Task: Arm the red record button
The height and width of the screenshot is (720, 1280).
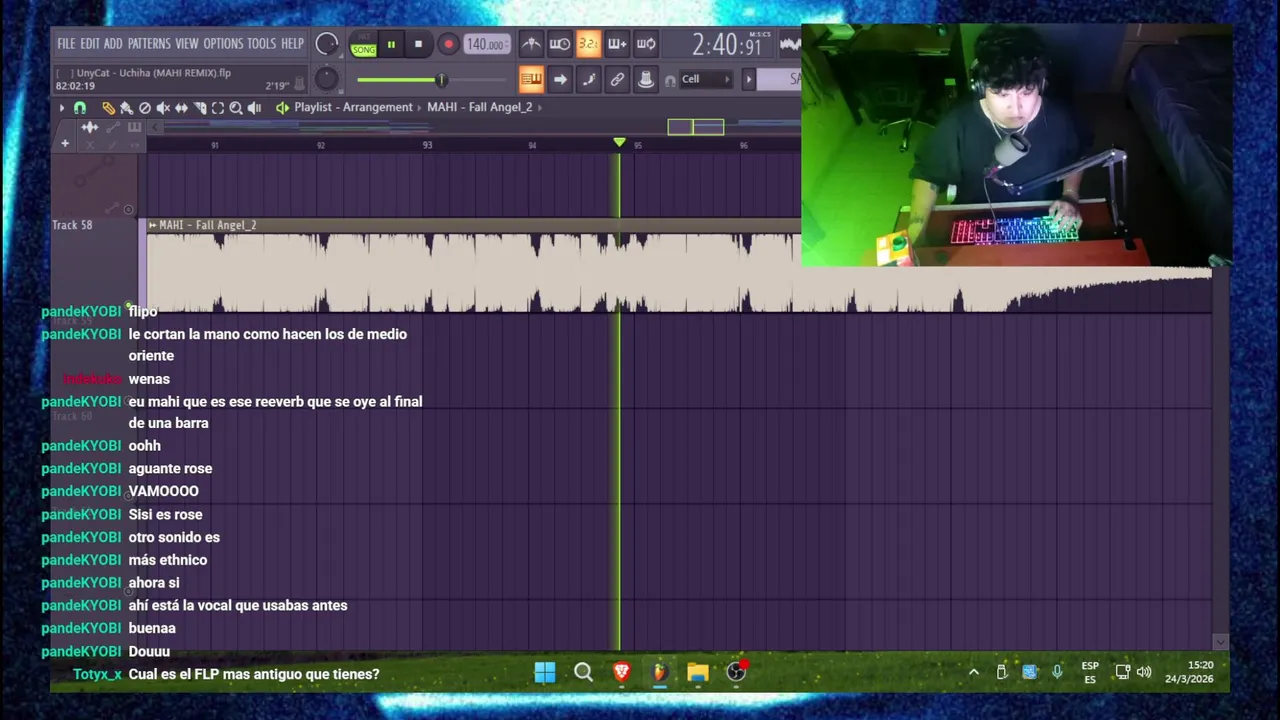Action: [x=448, y=44]
